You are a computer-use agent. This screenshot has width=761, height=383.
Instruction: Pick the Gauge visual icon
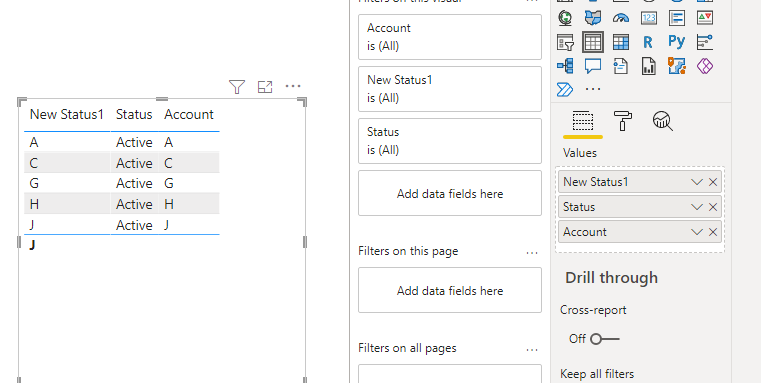[x=621, y=18]
